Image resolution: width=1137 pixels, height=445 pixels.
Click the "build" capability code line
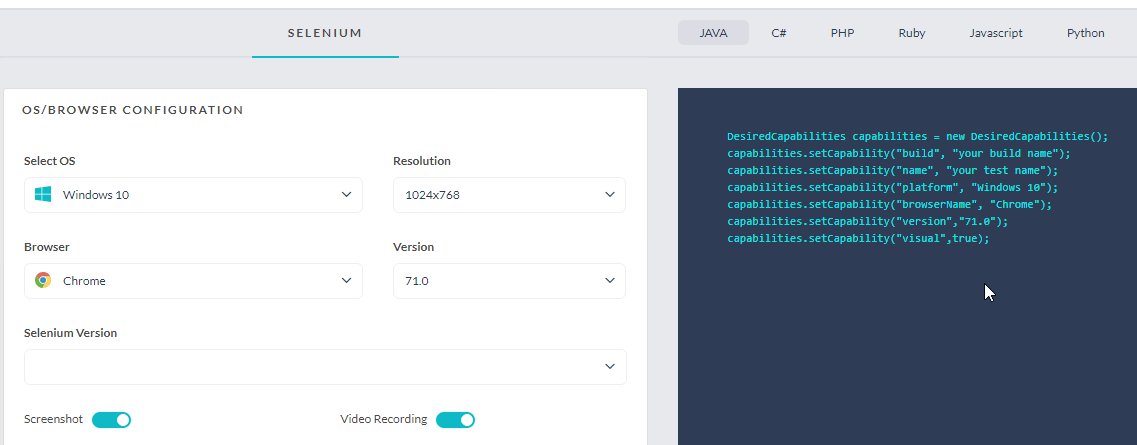tap(899, 154)
